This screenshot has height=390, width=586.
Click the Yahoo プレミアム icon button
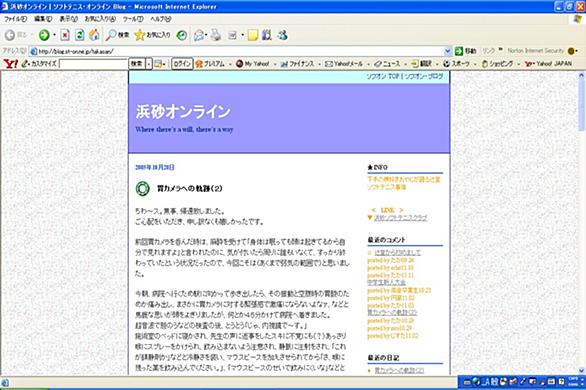click(x=210, y=64)
